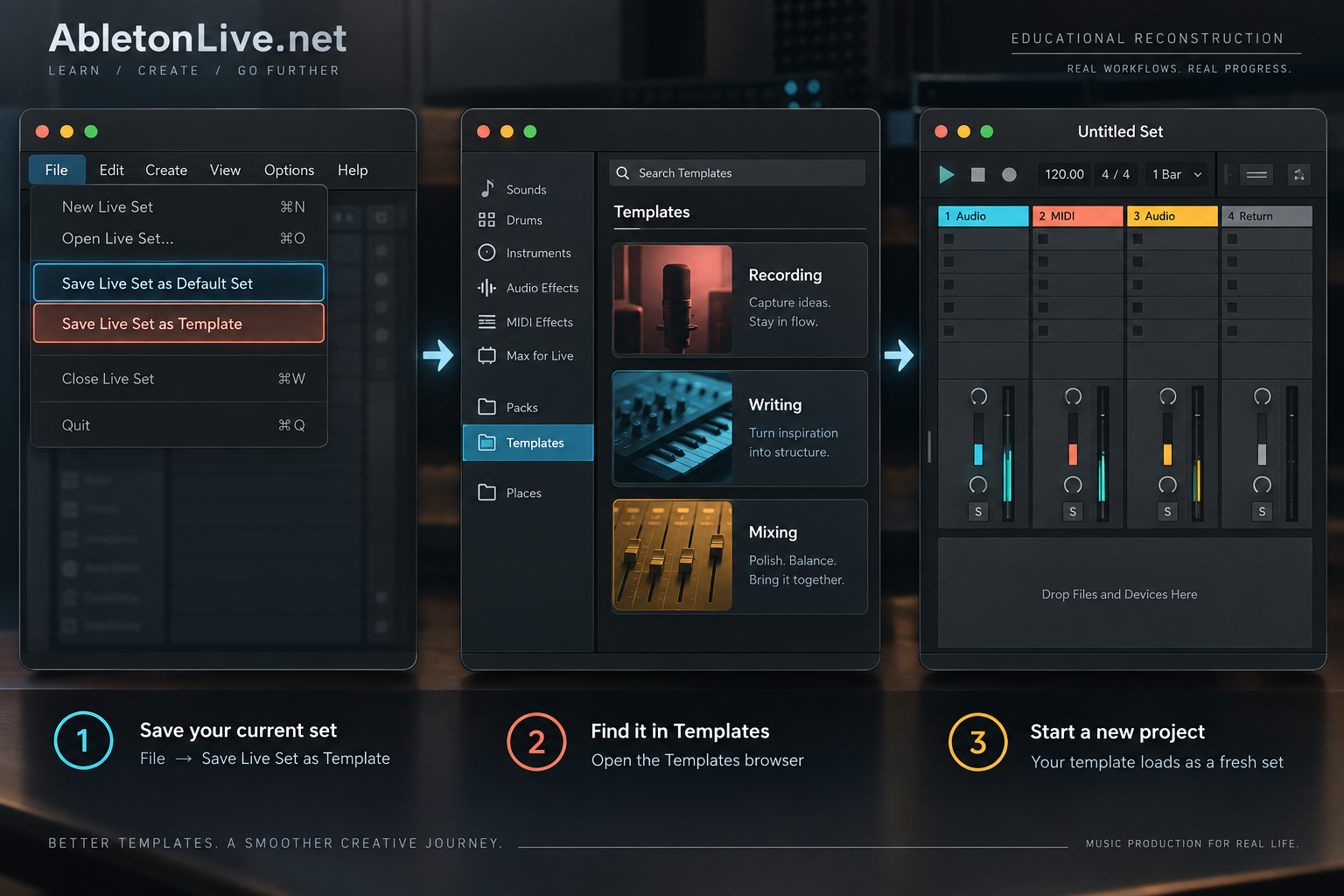Open the Recording template thumbnail

[x=673, y=299]
